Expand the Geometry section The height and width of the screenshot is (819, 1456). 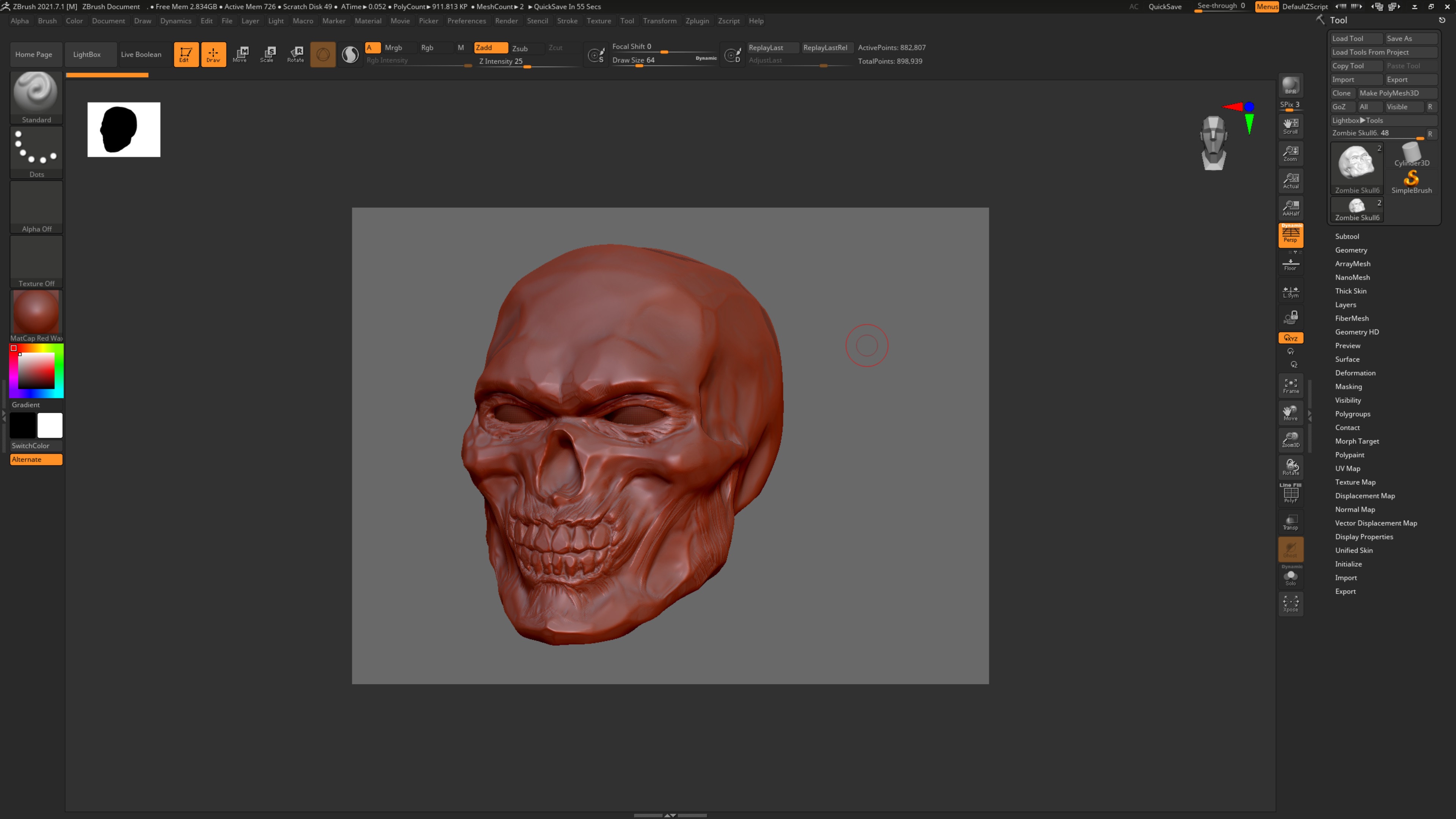click(x=1351, y=250)
